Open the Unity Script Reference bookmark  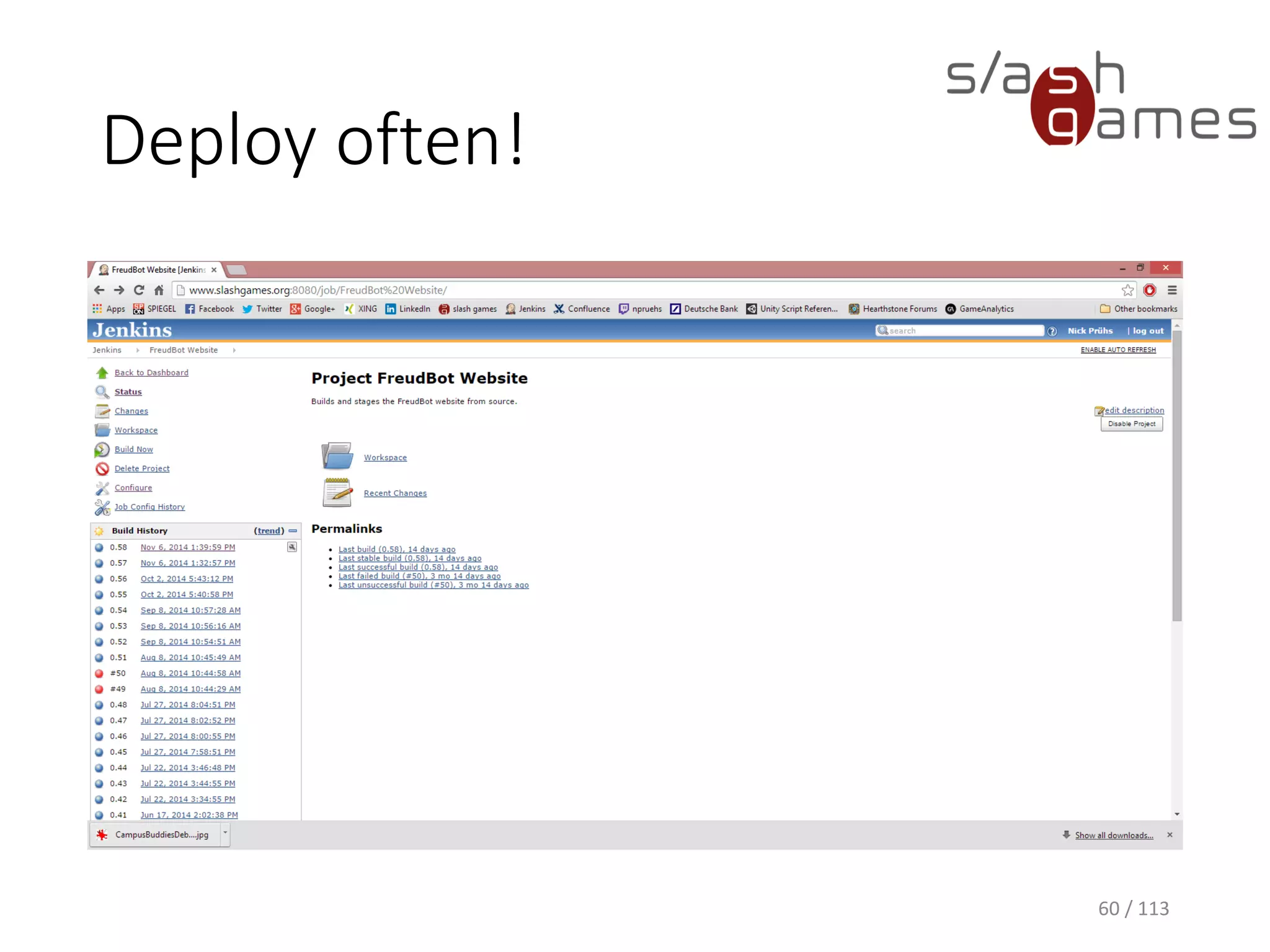coord(792,309)
